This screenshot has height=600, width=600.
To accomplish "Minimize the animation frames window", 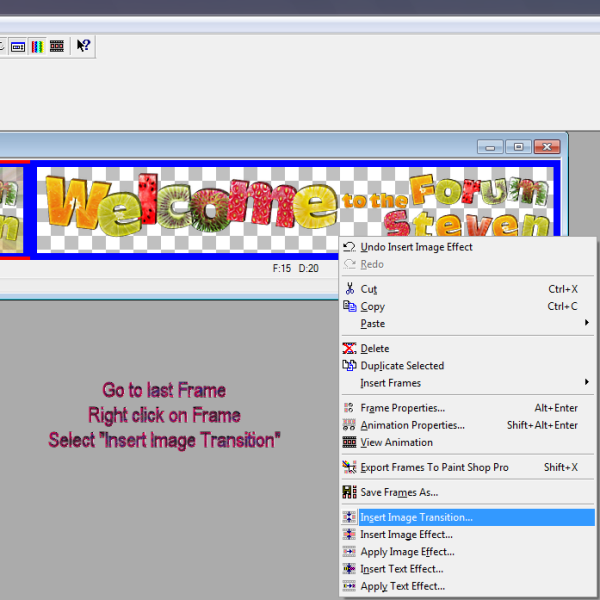I will click(490, 147).
